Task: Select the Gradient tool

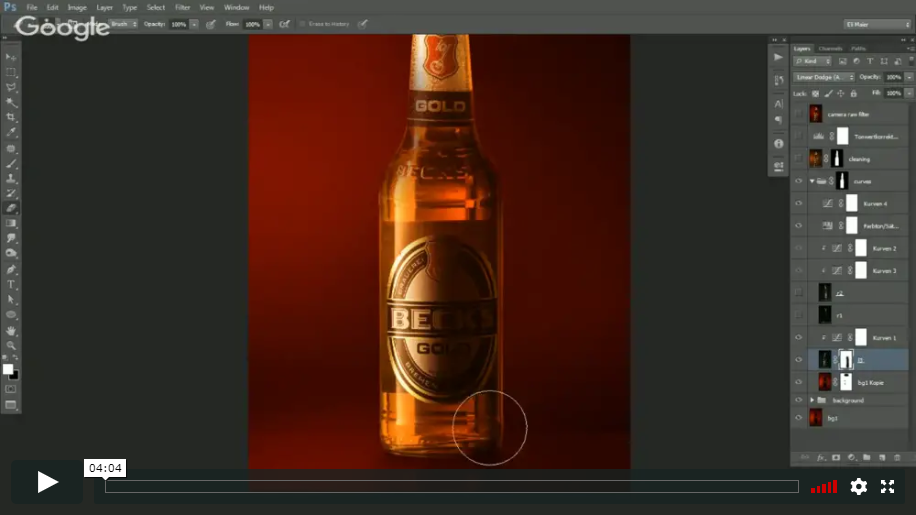Action: [x=11, y=224]
